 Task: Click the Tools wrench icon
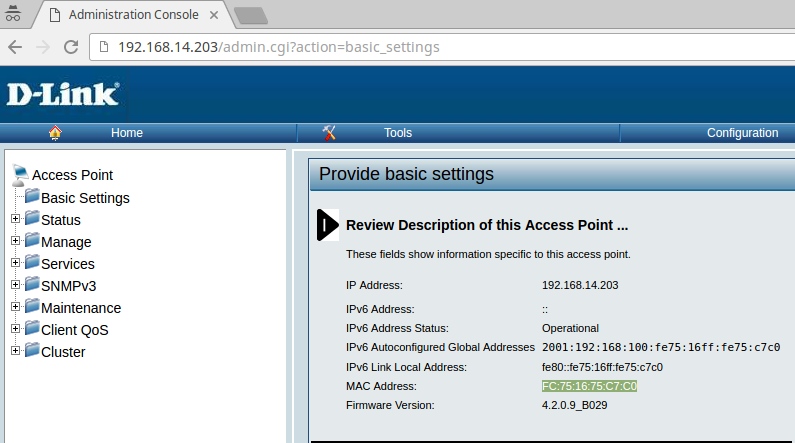[x=329, y=133]
